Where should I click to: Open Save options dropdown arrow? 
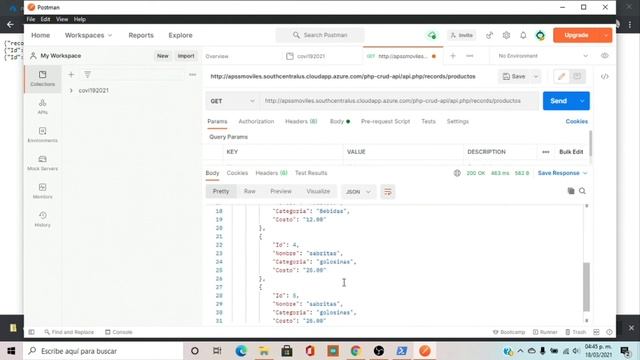coord(536,76)
